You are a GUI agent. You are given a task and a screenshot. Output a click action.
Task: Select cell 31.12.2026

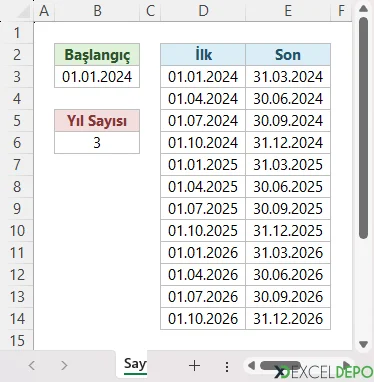coord(288,318)
